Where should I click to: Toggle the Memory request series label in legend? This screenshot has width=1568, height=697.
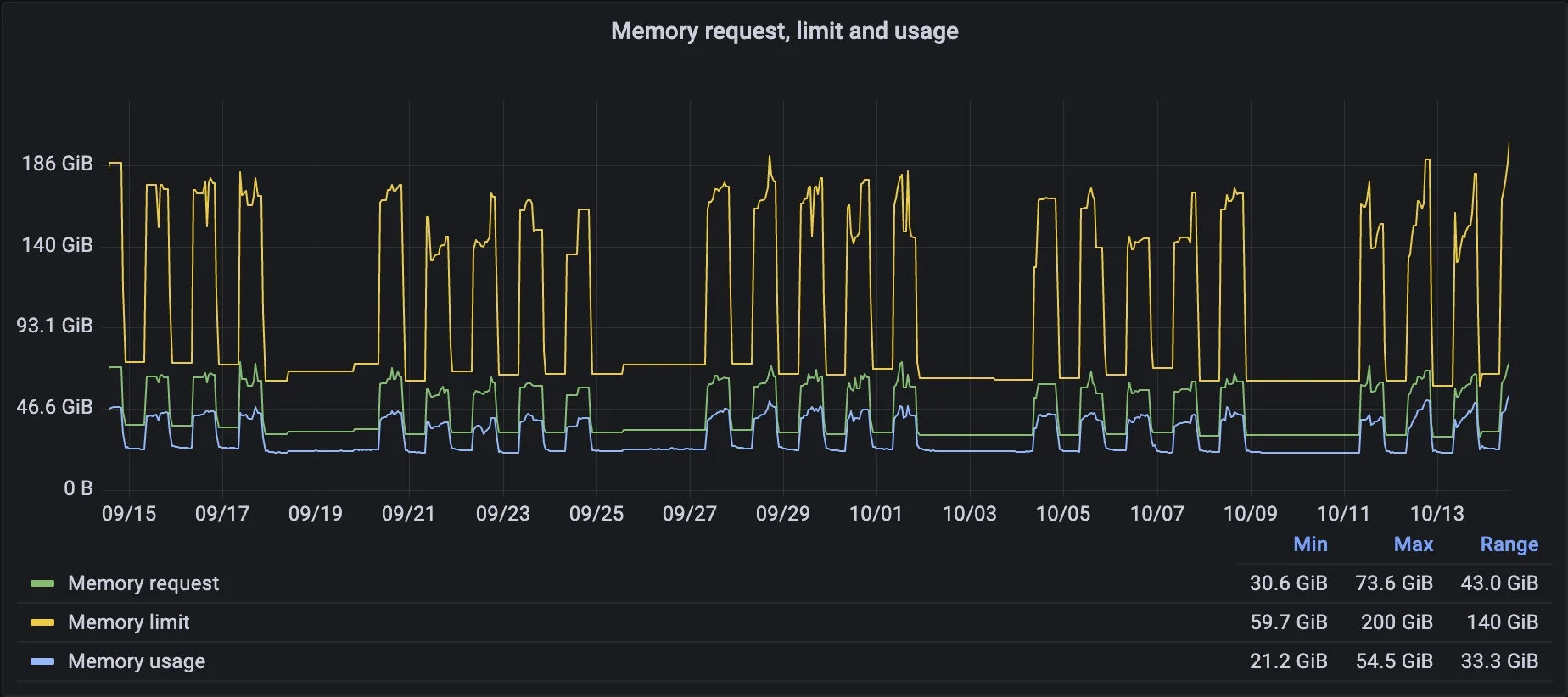(x=143, y=583)
